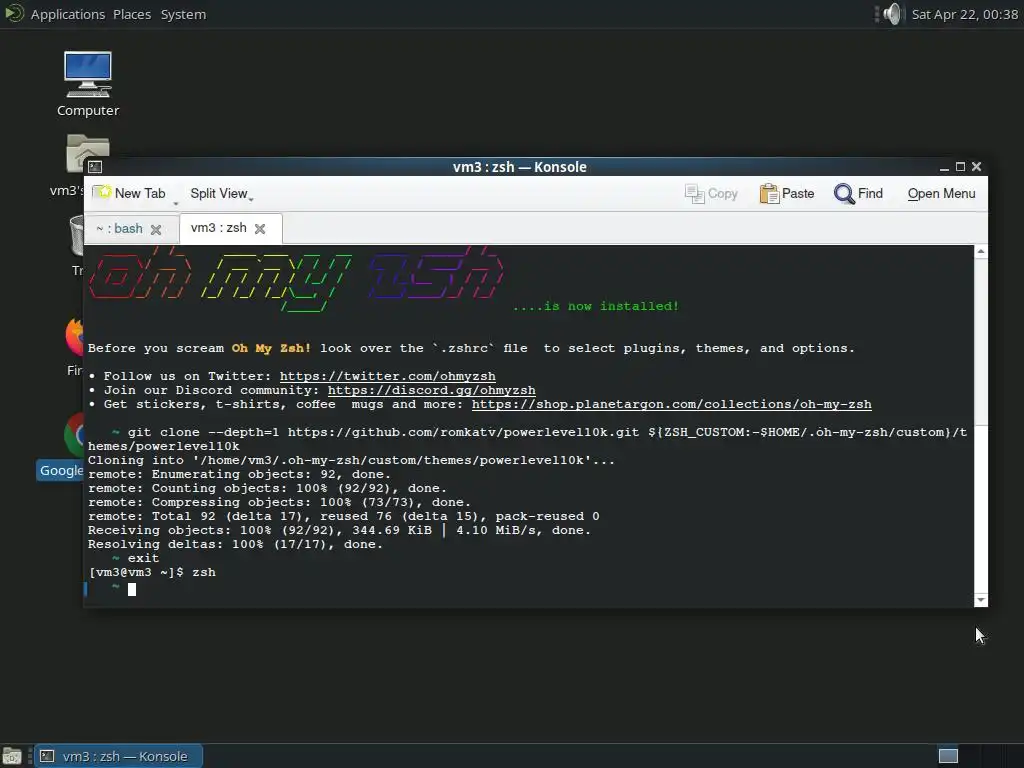Close the Konsole window

(x=976, y=167)
